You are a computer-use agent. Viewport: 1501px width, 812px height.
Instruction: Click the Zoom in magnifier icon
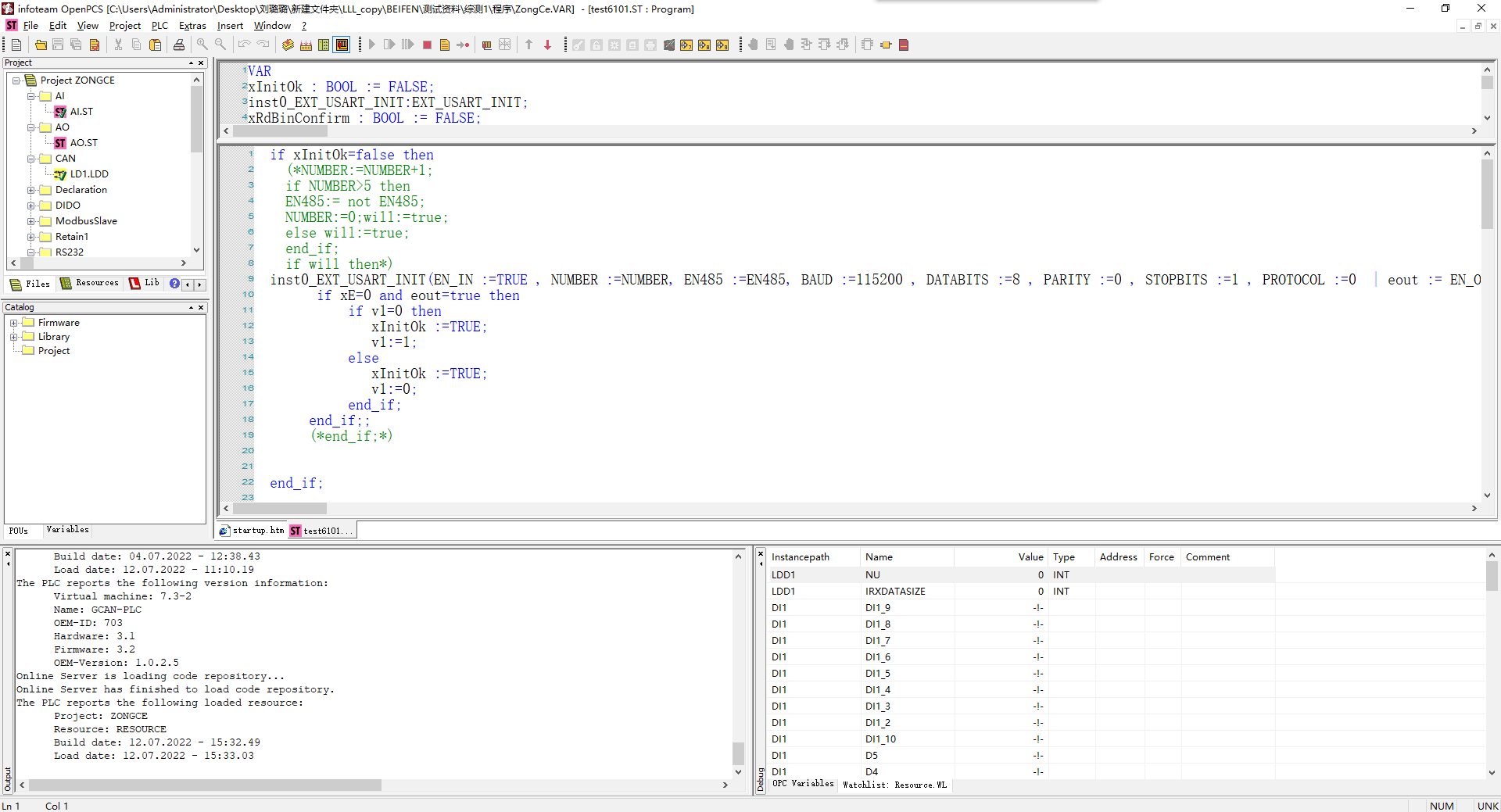202,45
